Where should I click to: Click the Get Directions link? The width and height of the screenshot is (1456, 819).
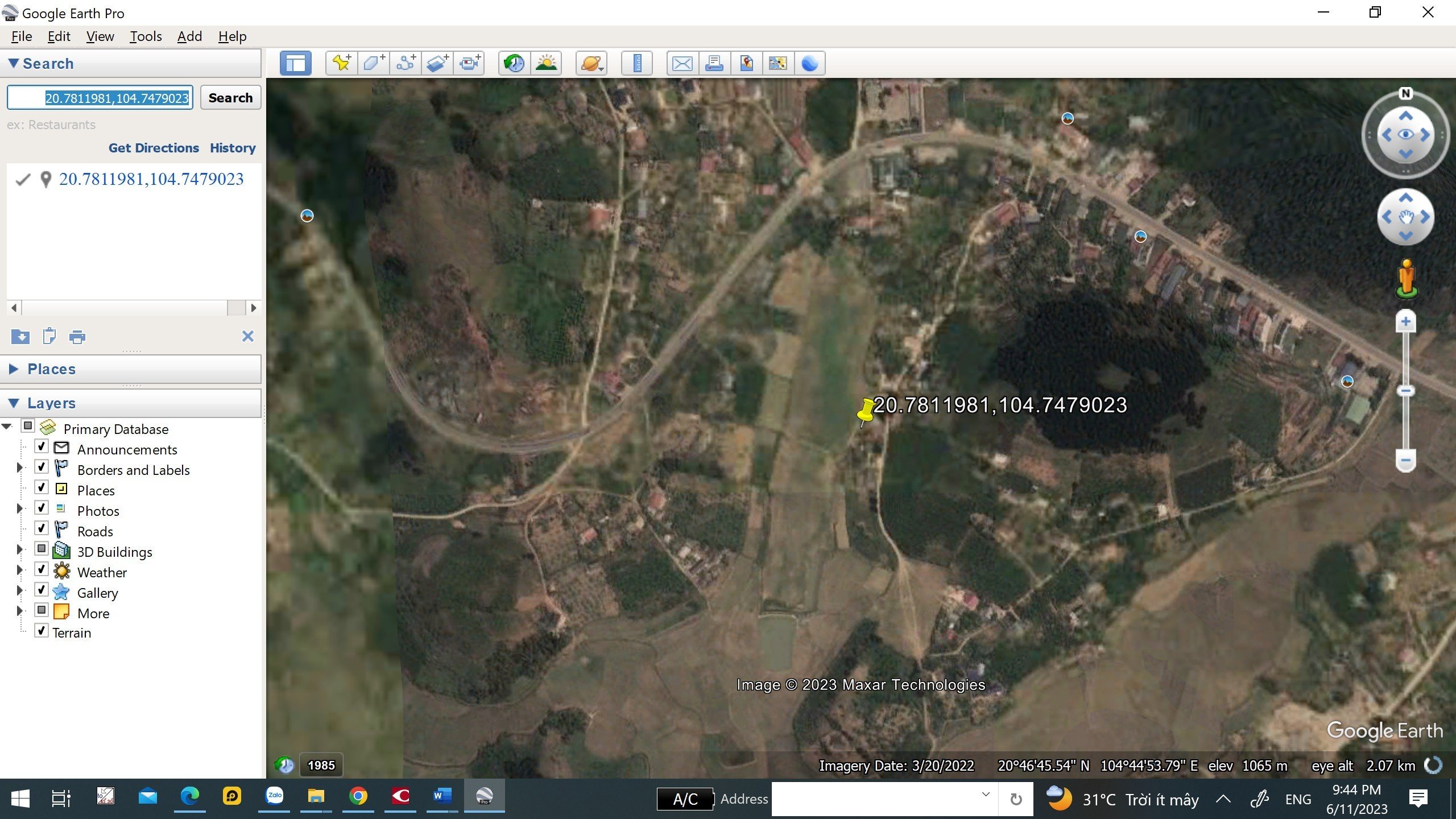(154, 148)
